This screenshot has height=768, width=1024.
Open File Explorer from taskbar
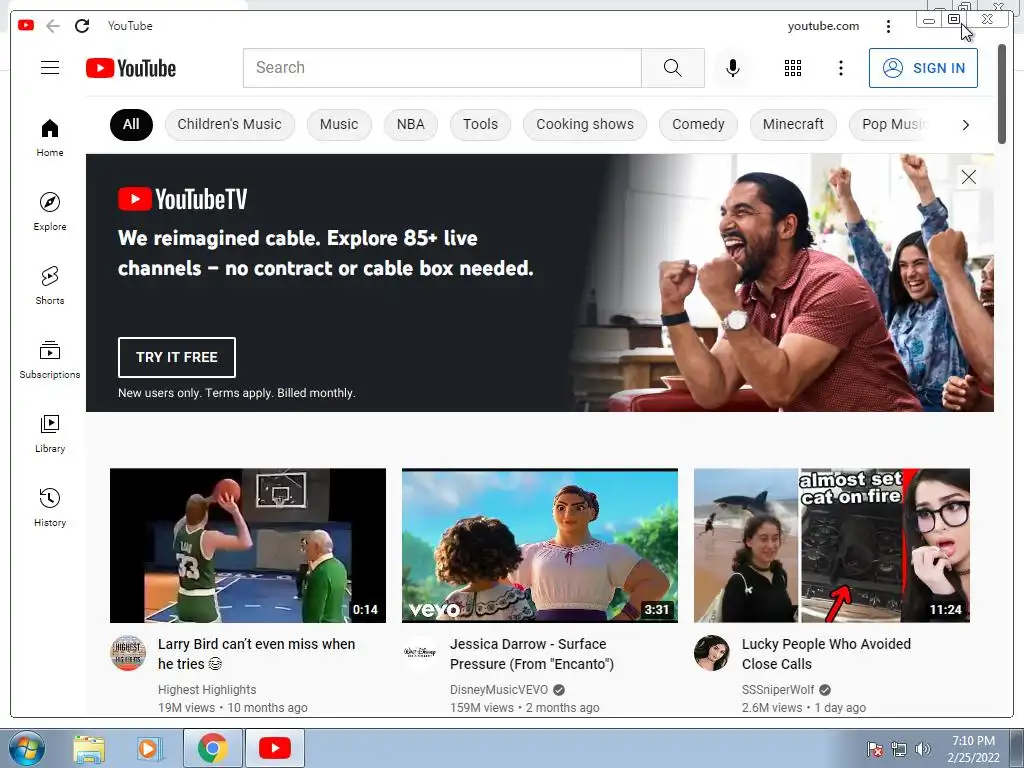click(89, 748)
